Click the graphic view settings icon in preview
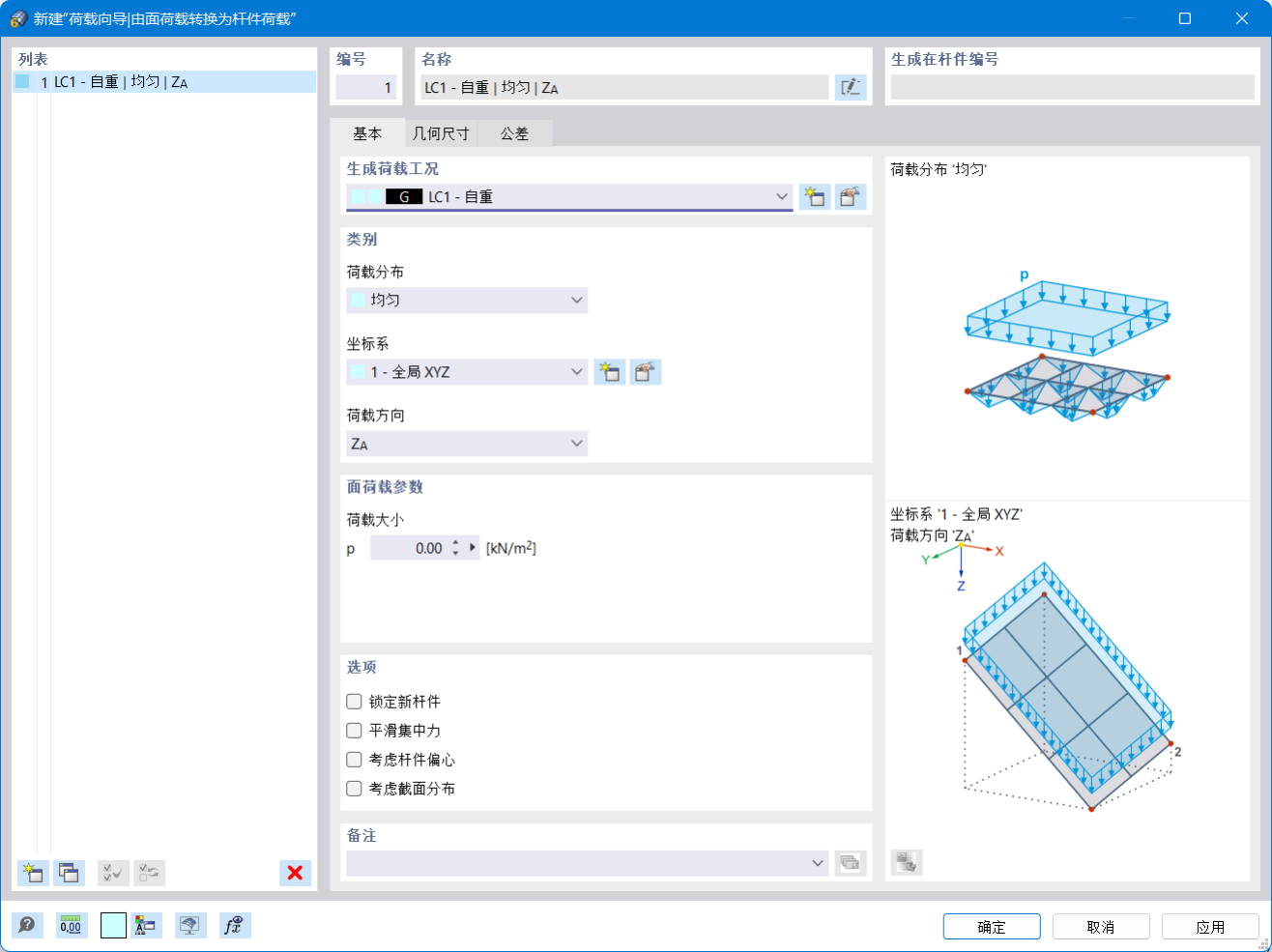1272x952 pixels. click(907, 862)
